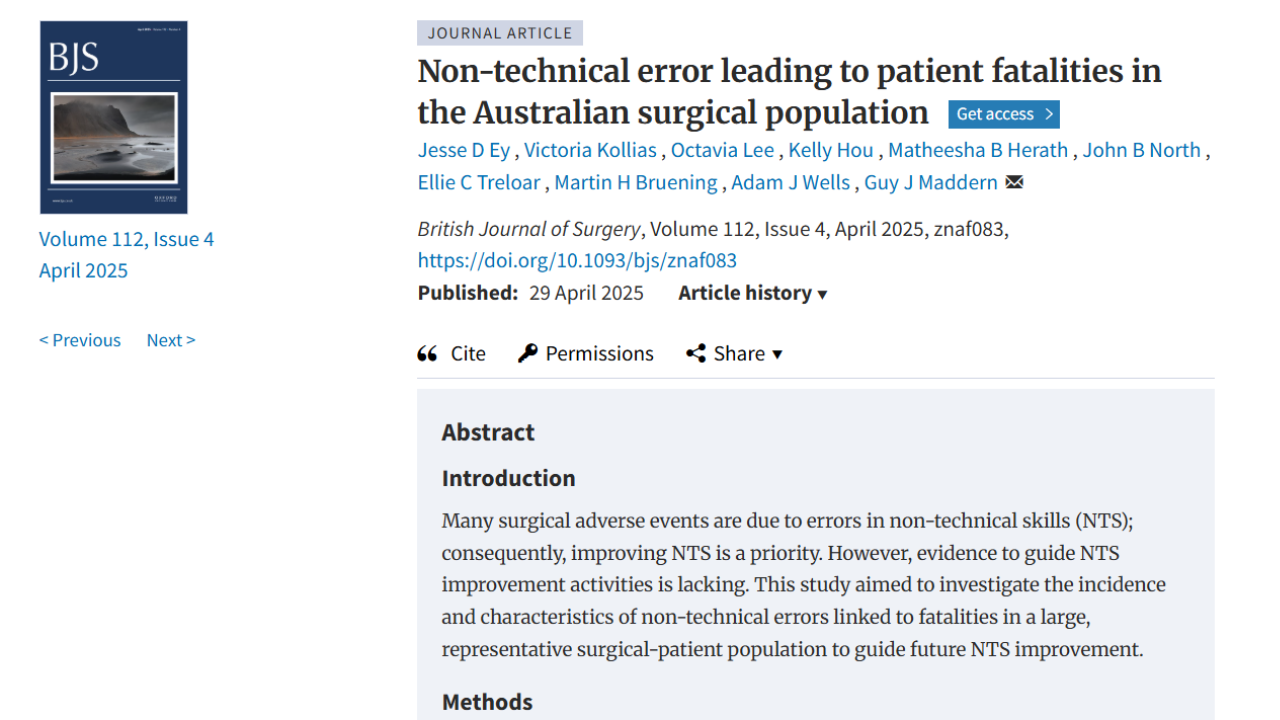Click the Cite quotation mark icon
Viewport: 1280px width, 720px height.
pos(427,353)
